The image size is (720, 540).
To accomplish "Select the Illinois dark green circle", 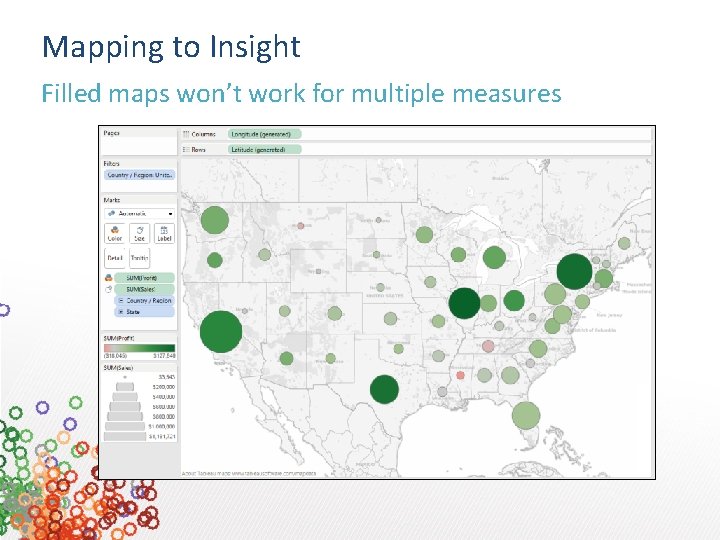I will coord(464,303).
